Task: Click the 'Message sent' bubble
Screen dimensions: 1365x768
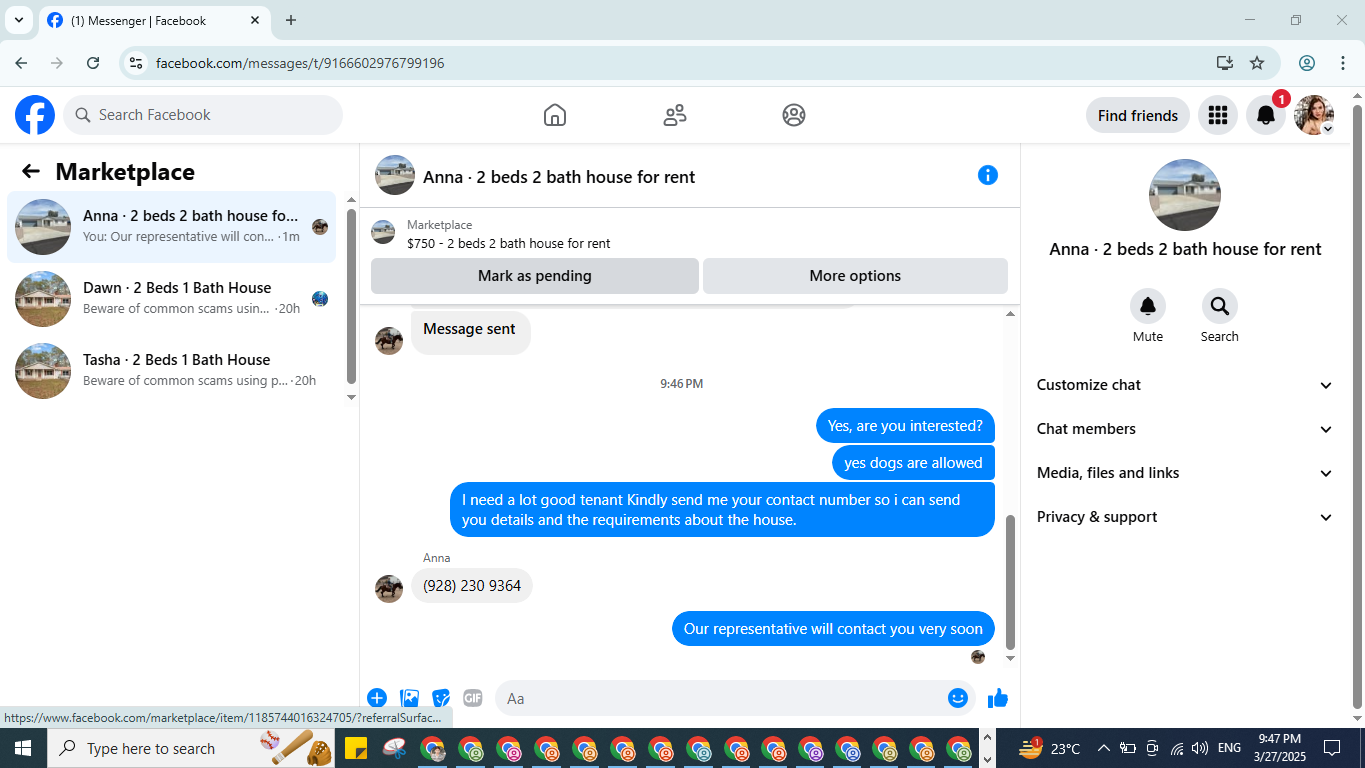Action: [470, 331]
